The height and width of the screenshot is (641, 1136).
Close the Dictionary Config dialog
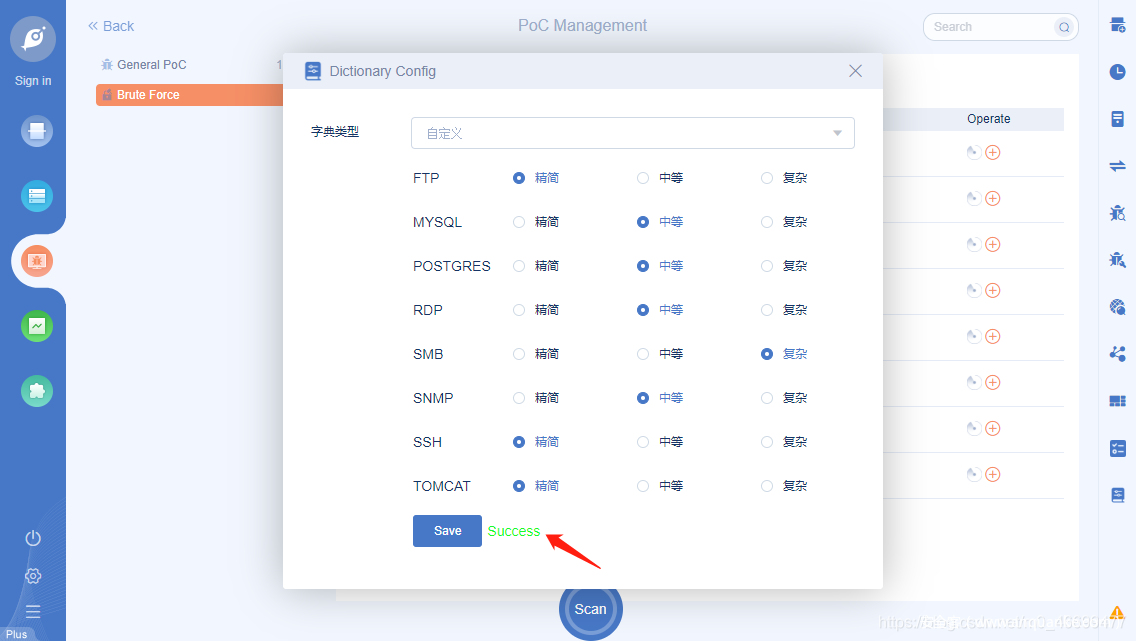click(856, 71)
